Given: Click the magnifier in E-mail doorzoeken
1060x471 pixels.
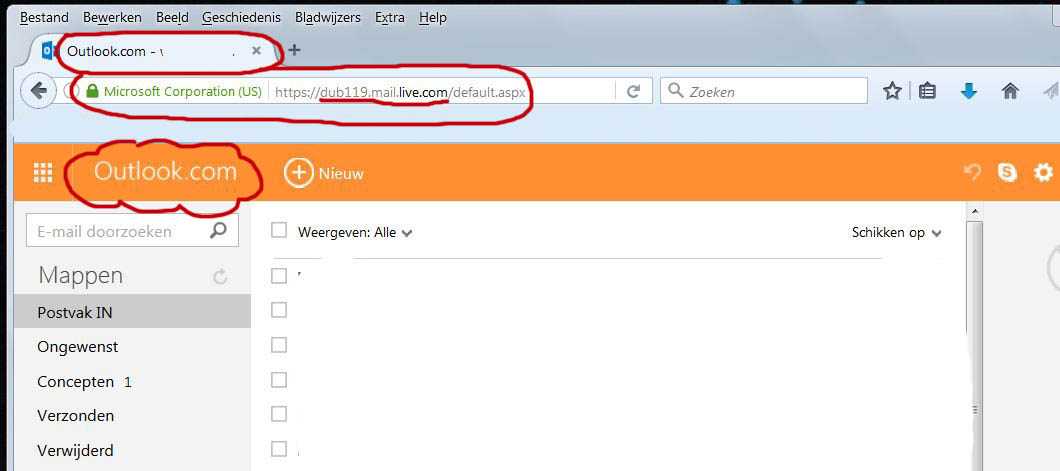Looking at the screenshot, I should click(x=218, y=231).
